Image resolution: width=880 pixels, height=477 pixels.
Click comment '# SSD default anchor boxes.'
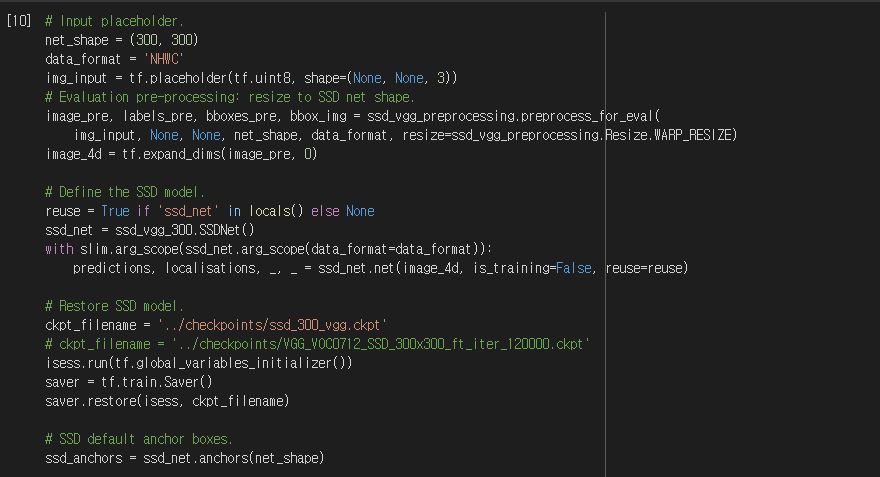139,439
